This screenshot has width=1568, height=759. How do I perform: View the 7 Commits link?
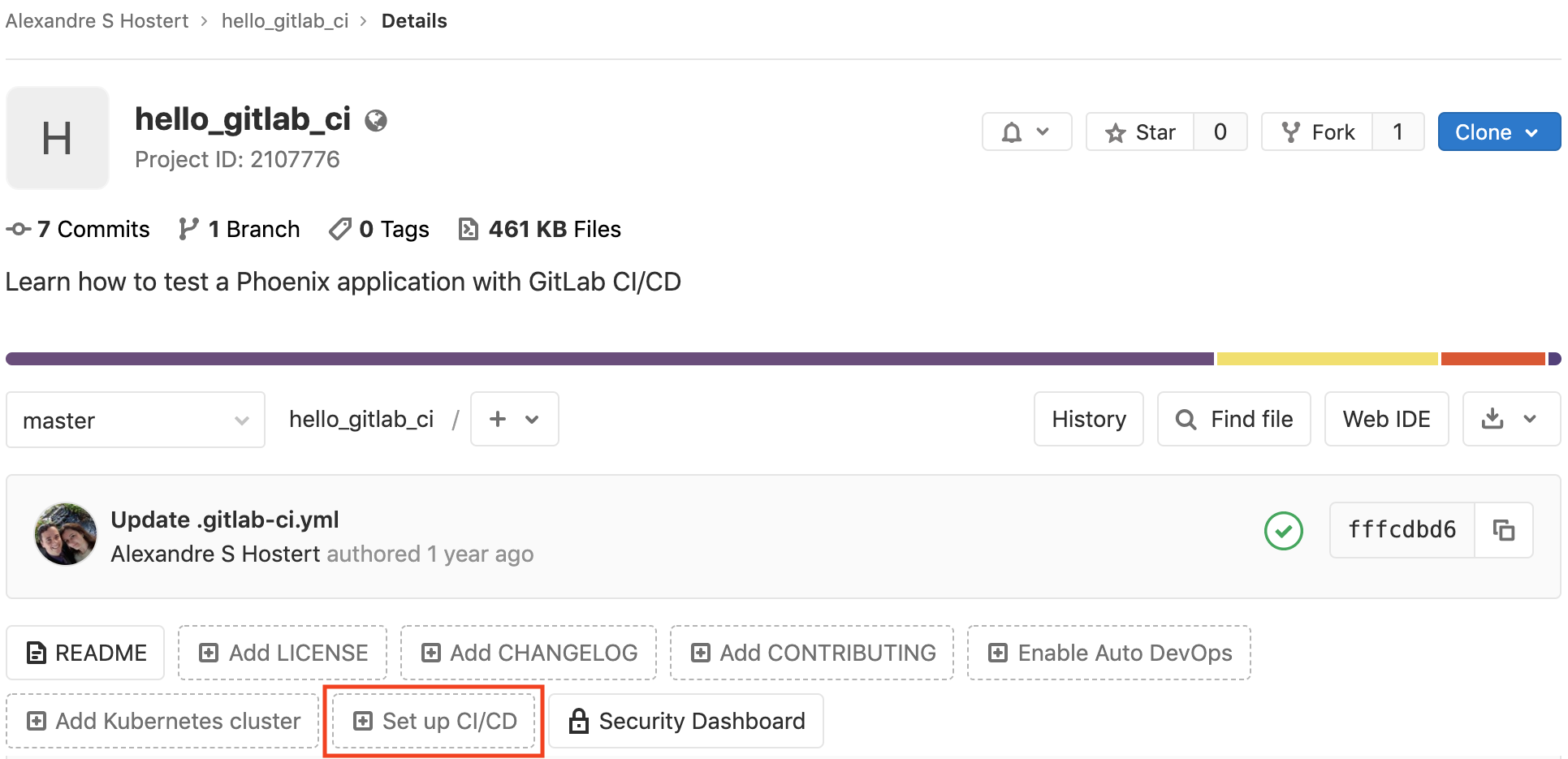79,230
